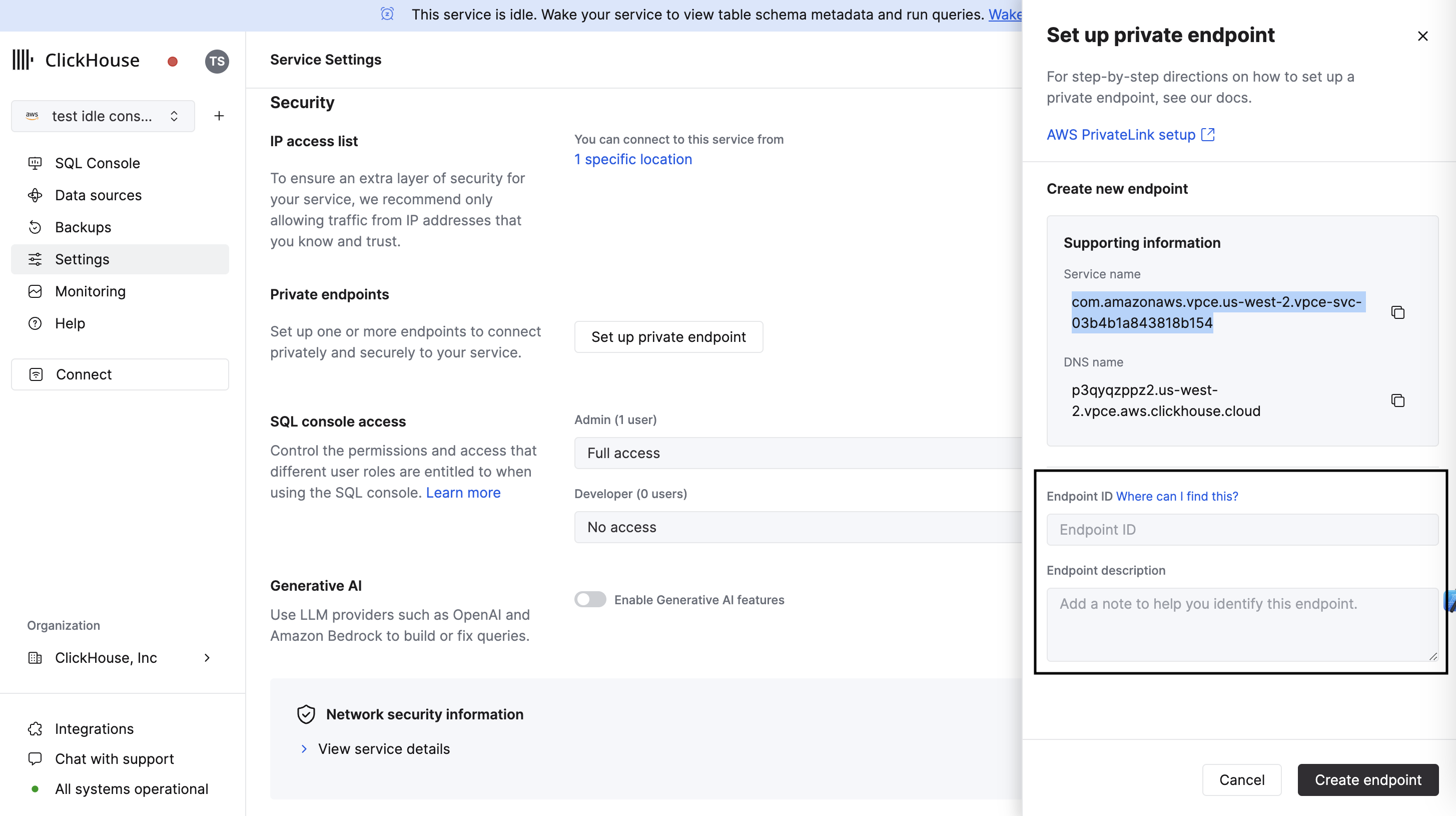Select Integrations menu item
Image resolution: width=1456 pixels, height=816 pixels.
[x=94, y=728]
